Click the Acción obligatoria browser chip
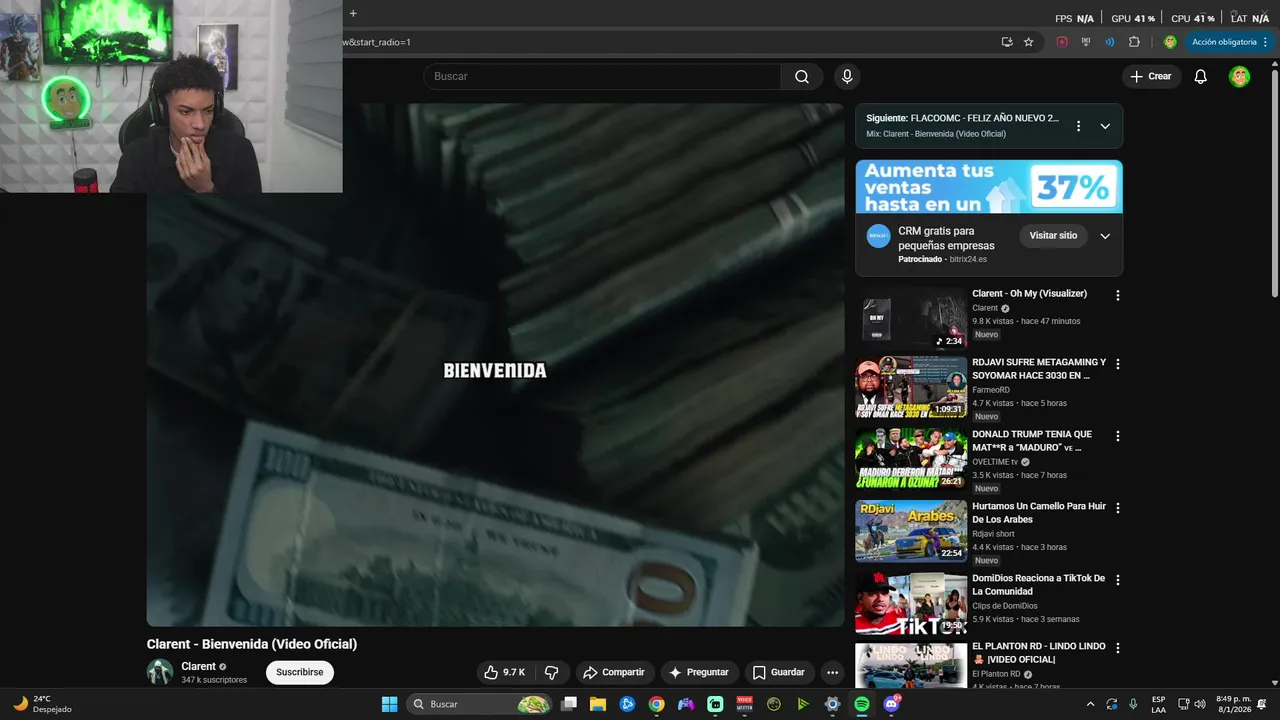Image resolution: width=1280 pixels, height=720 pixels. tap(1230, 42)
